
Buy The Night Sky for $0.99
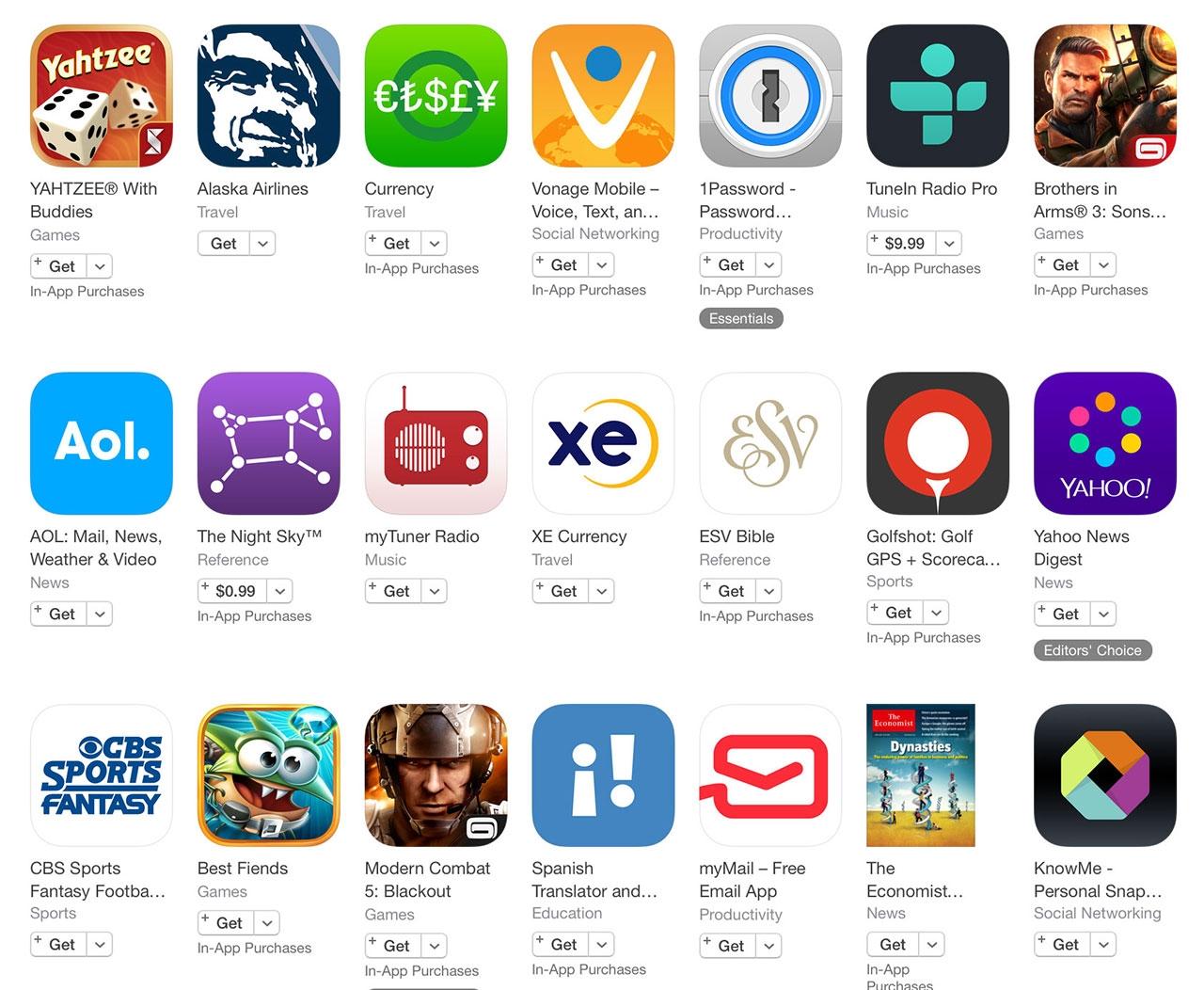(232, 591)
